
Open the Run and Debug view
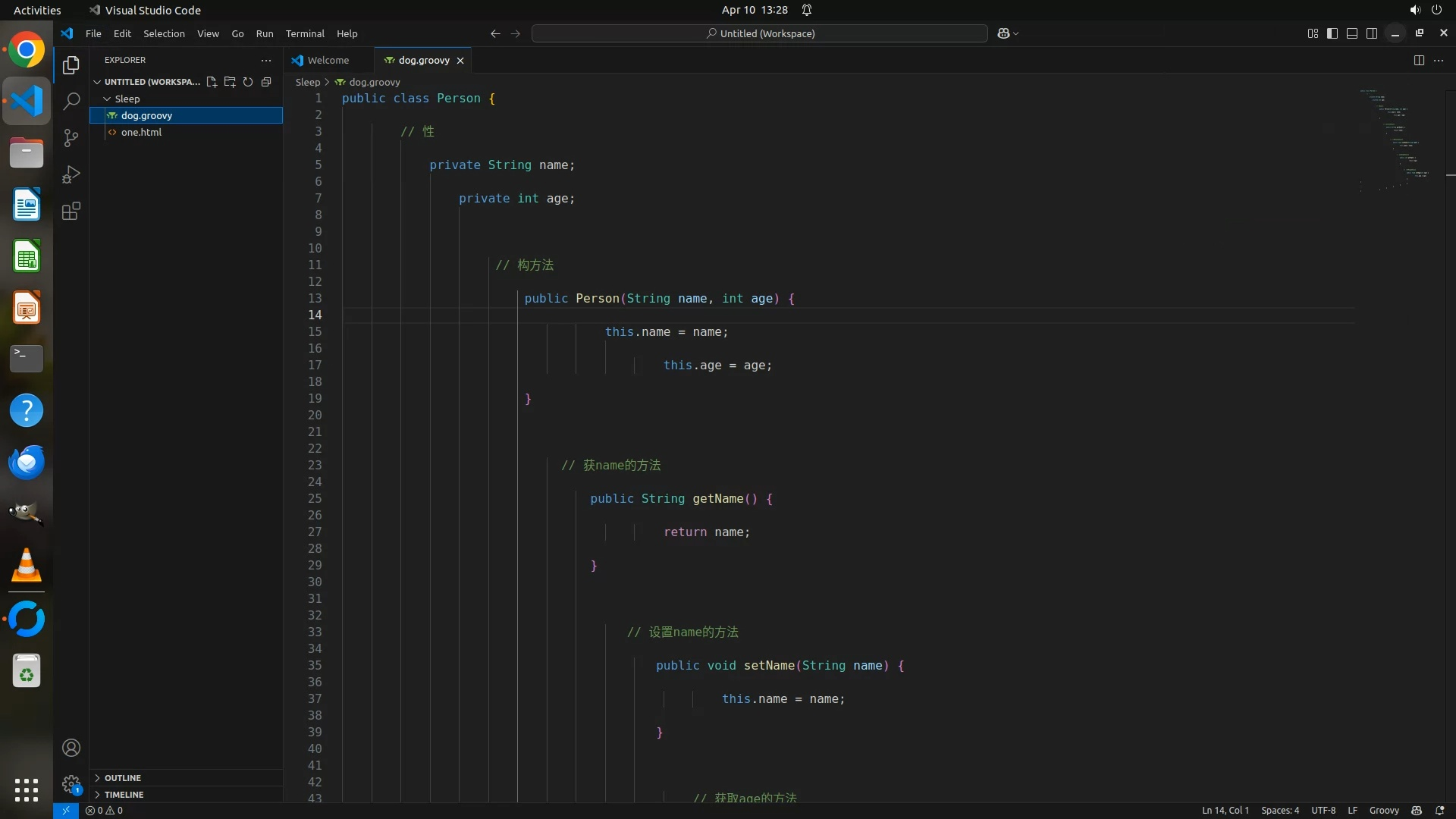[x=71, y=174]
